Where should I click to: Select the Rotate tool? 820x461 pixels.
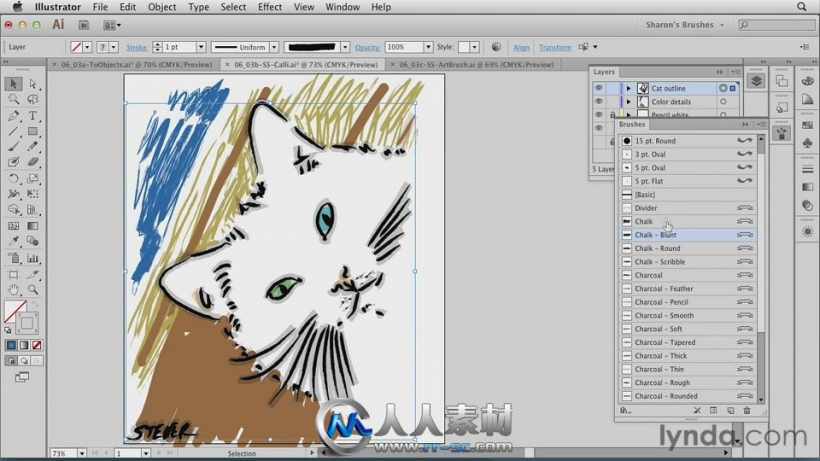14,179
